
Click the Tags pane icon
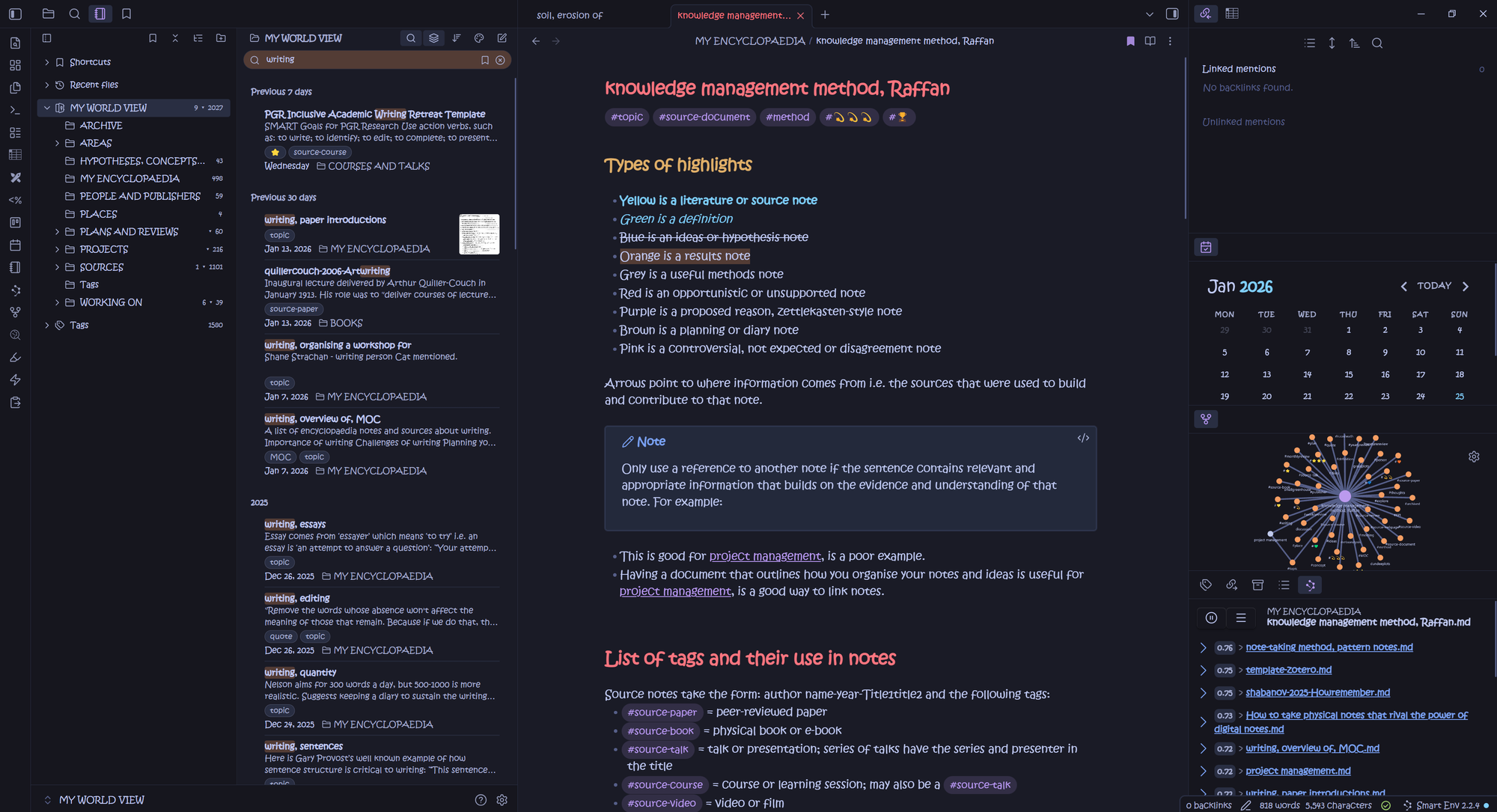pos(1206,585)
